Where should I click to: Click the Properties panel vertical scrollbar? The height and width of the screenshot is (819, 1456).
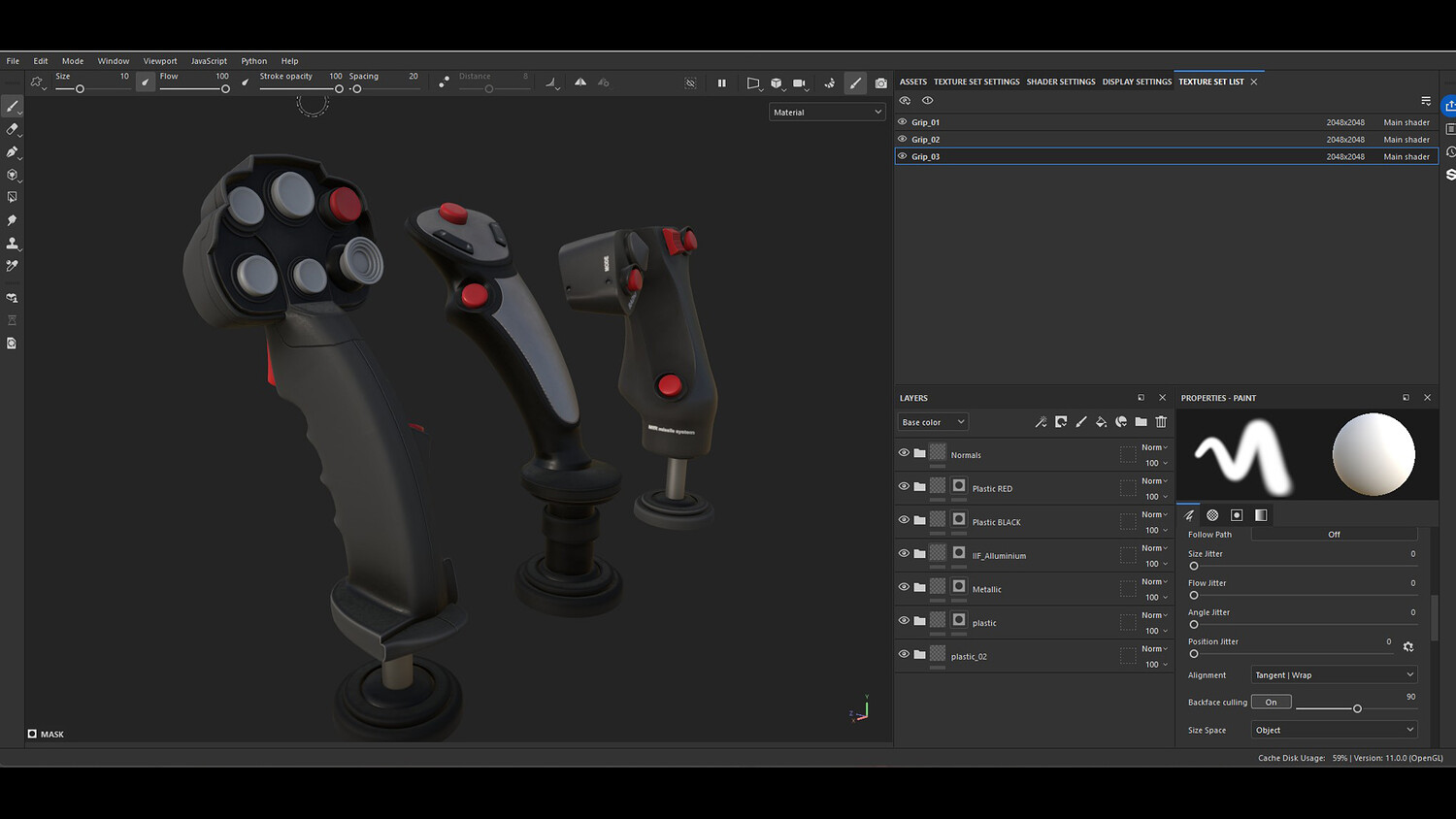pos(1434,617)
